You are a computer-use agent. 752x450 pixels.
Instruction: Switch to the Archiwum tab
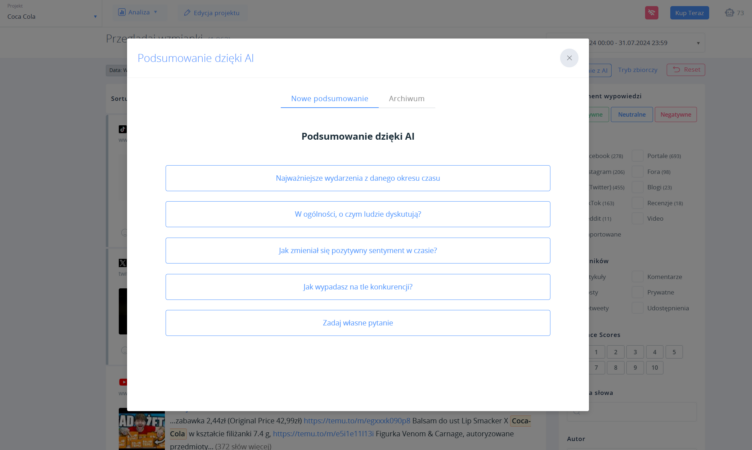[406, 99]
